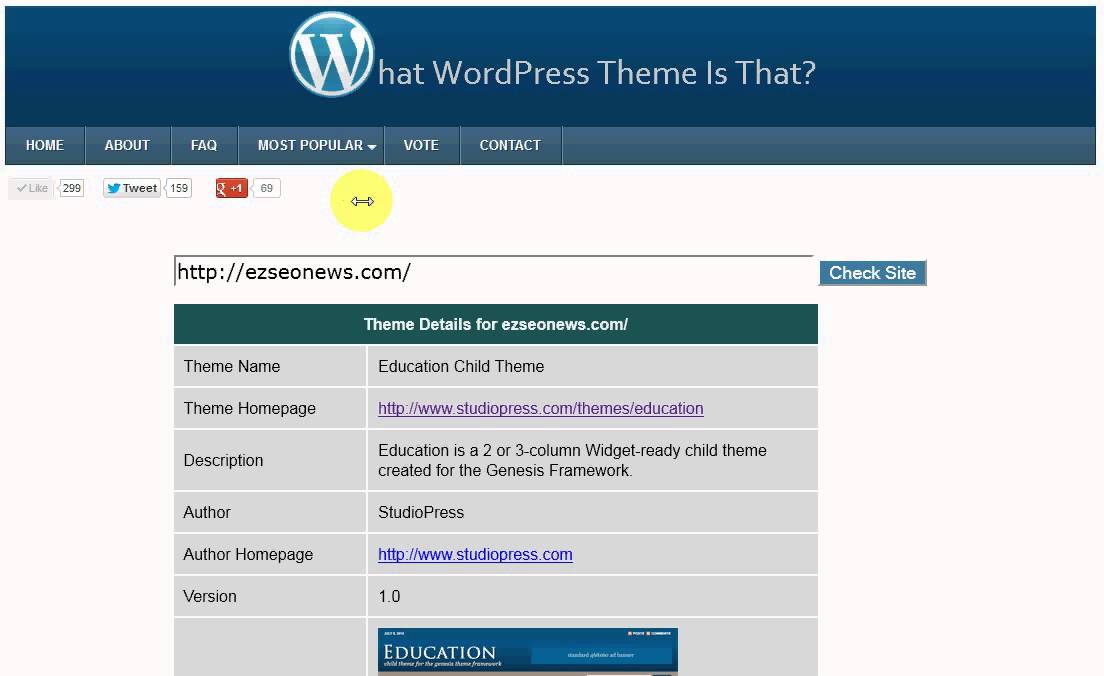Open the VOTE page
The width and height of the screenshot is (1104, 676).
pyautogui.click(x=422, y=145)
